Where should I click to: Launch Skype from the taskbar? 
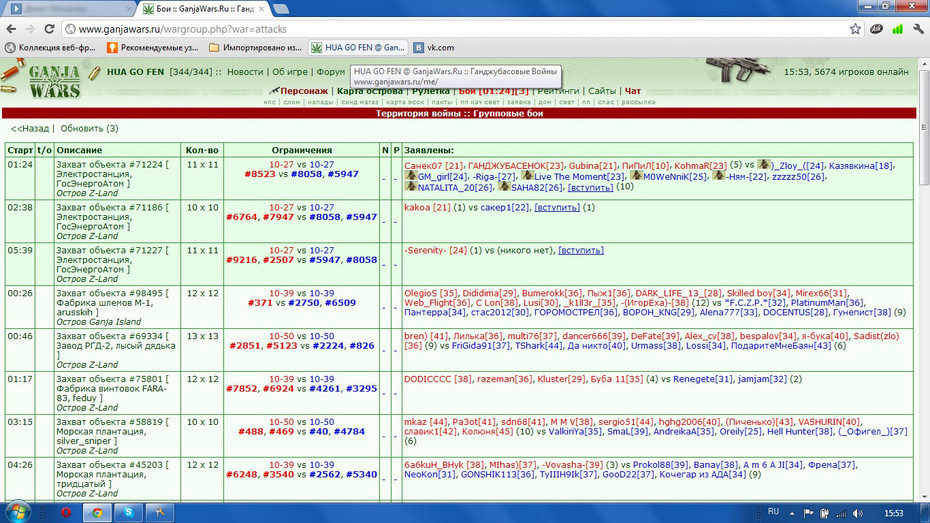128,512
